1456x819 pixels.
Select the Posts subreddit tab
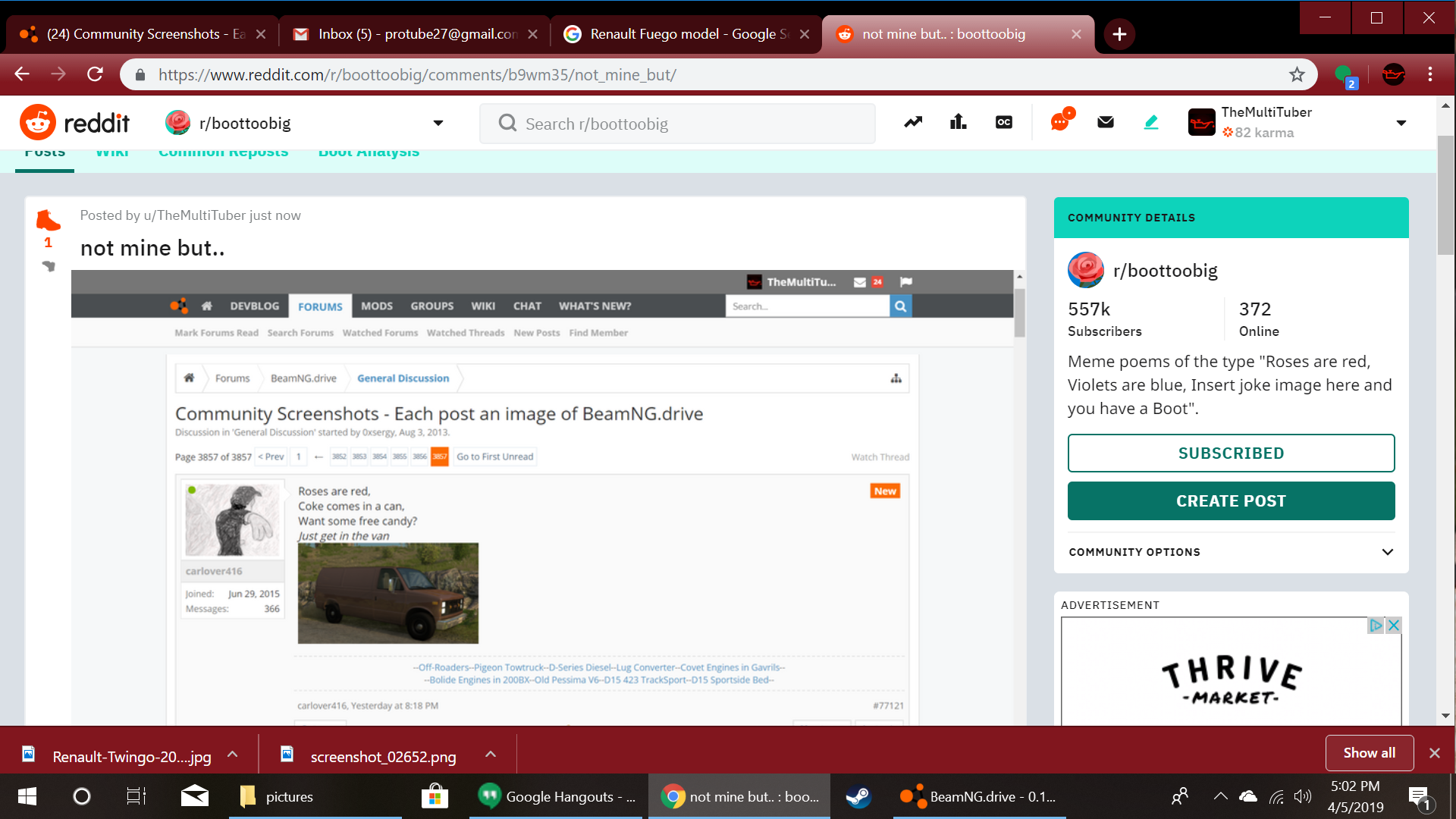(45, 155)
